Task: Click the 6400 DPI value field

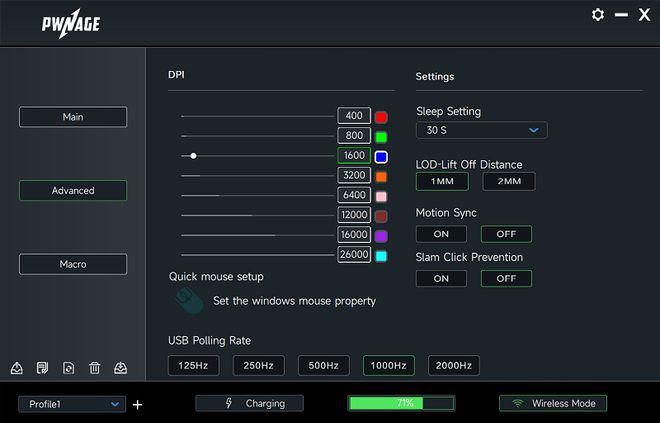Action: (x=354, y=195)
